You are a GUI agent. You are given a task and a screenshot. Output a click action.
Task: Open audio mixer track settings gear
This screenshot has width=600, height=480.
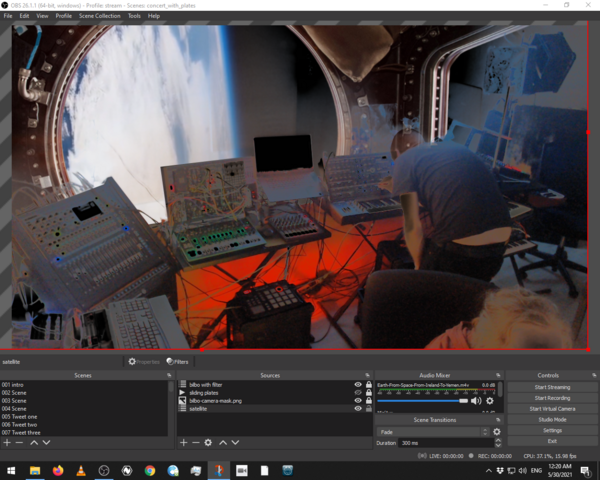click(x=490, y=400)
